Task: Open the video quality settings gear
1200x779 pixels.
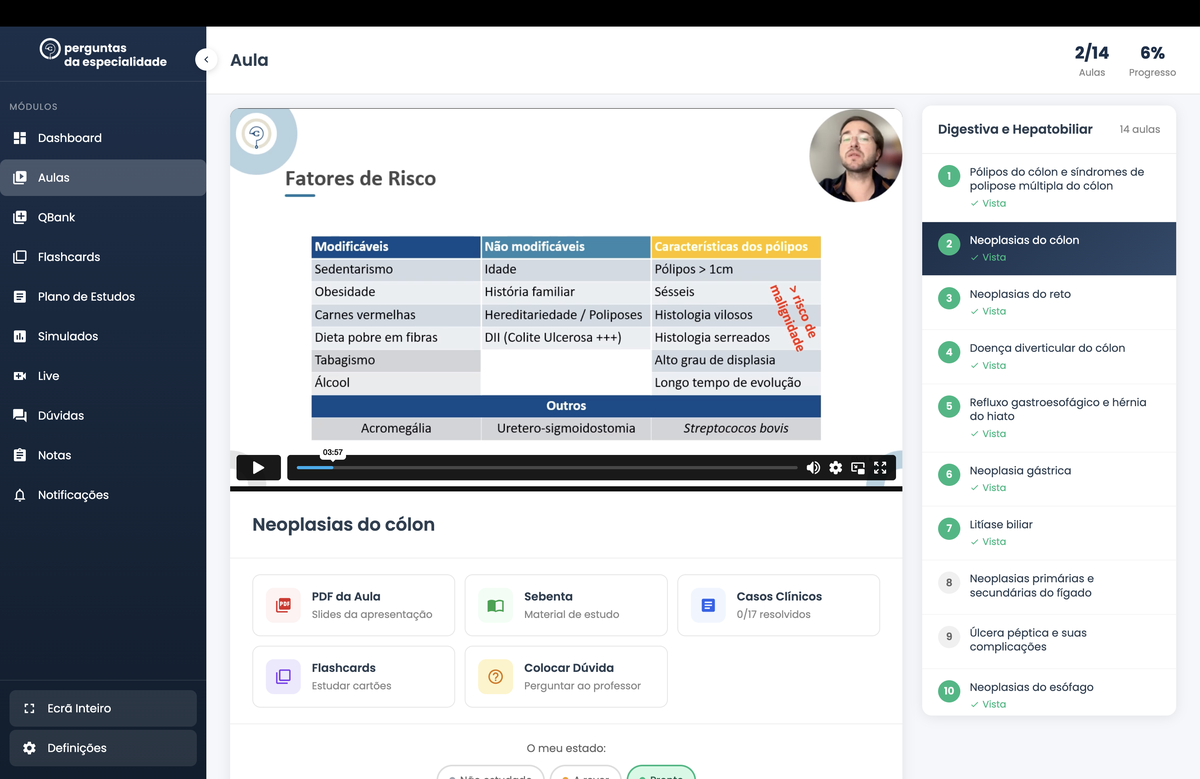Action: (835, 467)
